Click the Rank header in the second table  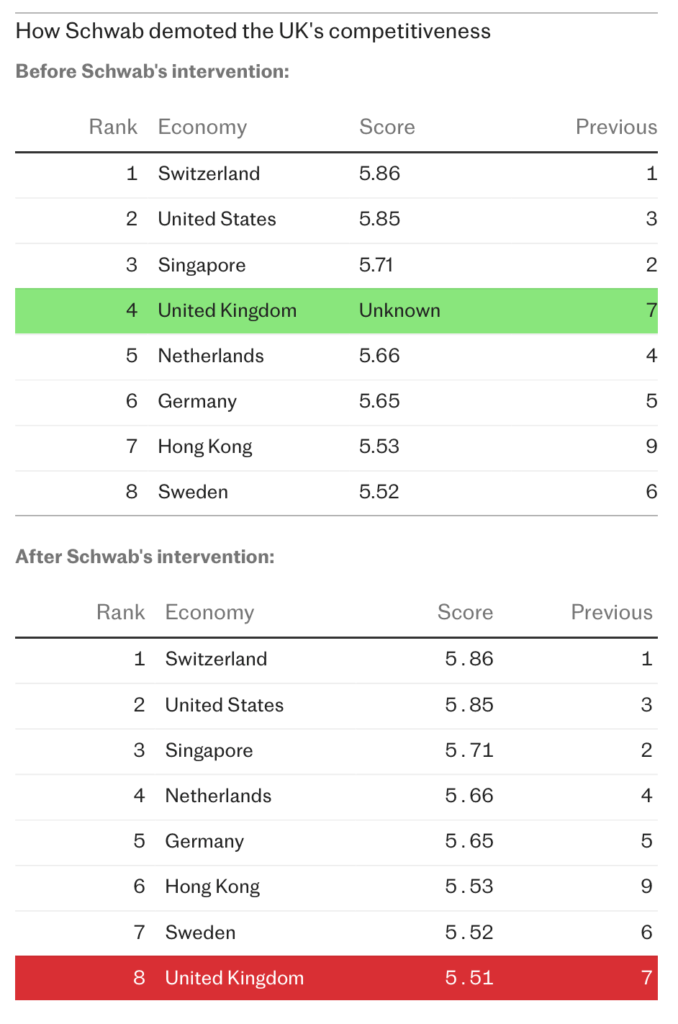pos(121,612)
